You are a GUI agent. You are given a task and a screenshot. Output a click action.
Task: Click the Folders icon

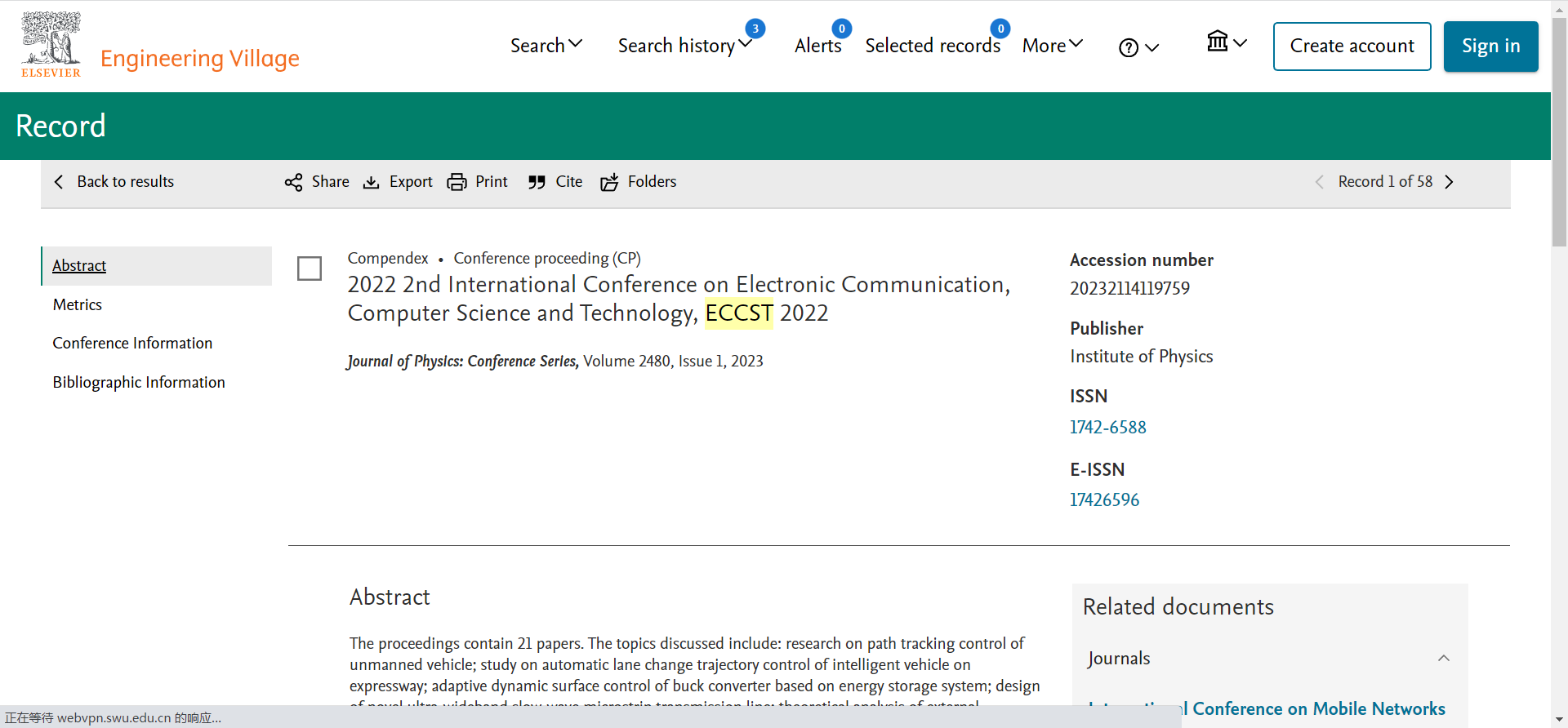609,182
